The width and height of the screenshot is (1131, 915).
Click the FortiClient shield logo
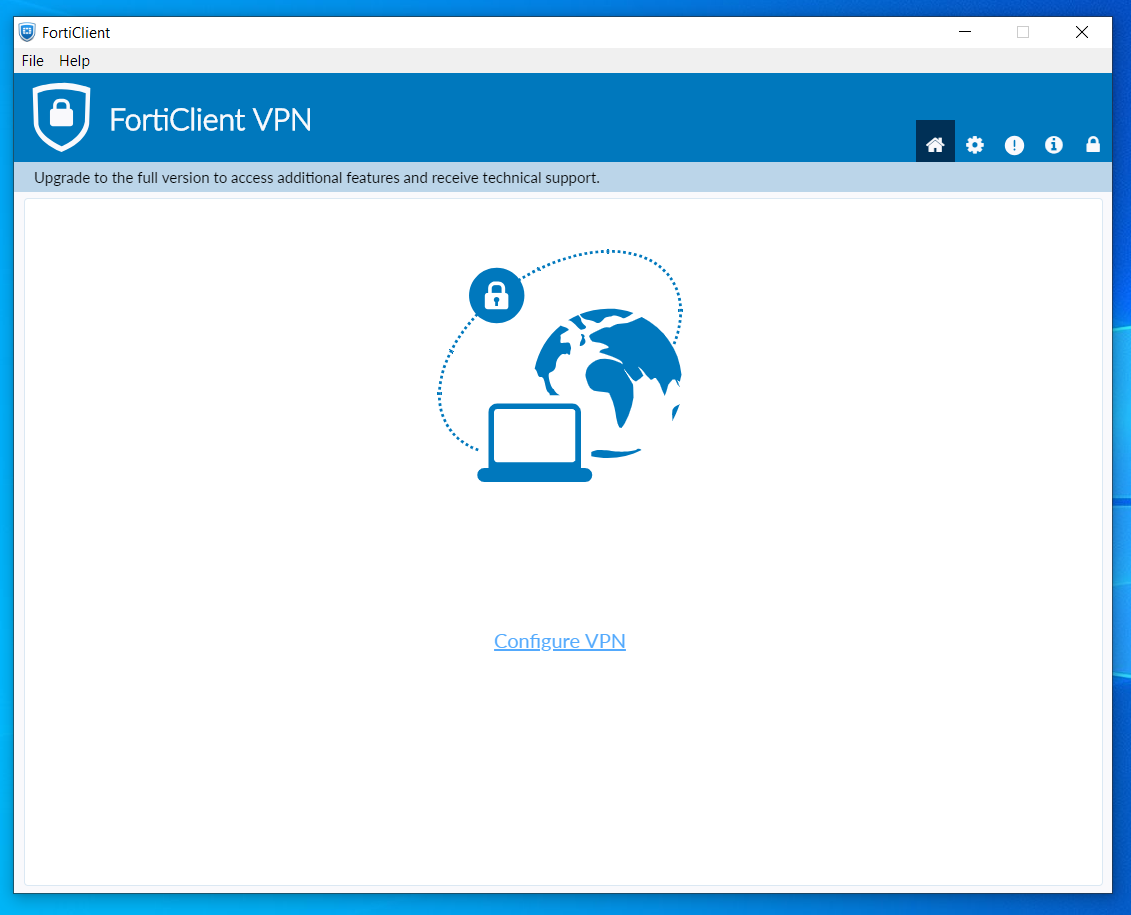point(61,117)
